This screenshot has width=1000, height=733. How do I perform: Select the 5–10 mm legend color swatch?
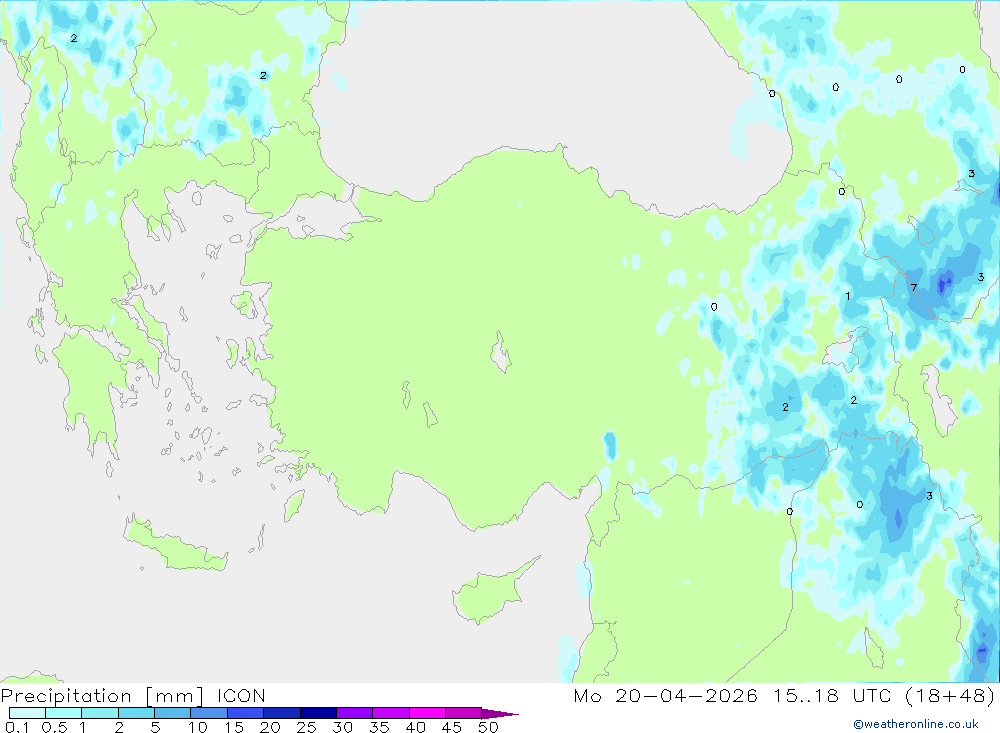coord(173,713)
